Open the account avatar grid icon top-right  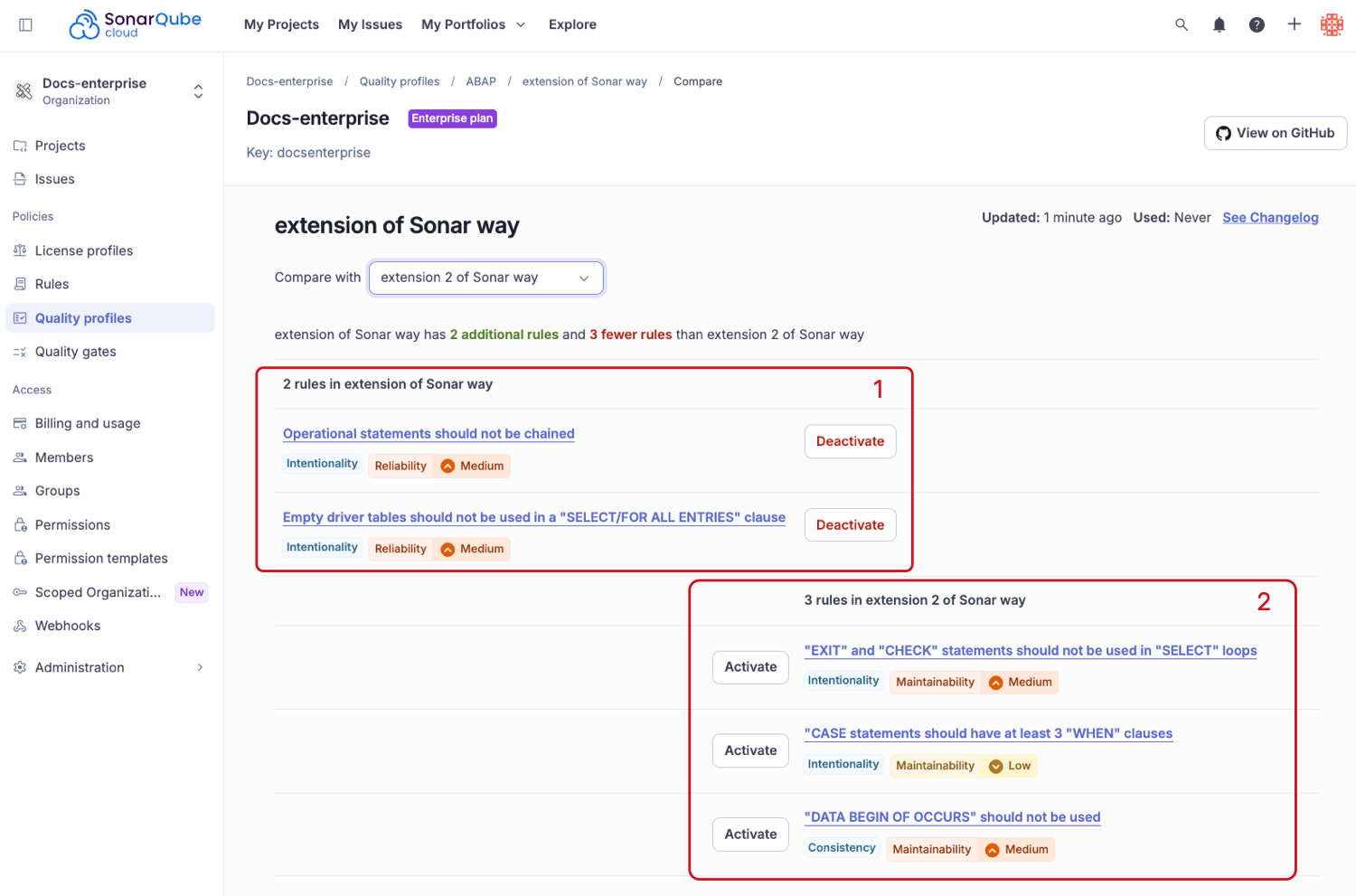tap(1332, 24)
